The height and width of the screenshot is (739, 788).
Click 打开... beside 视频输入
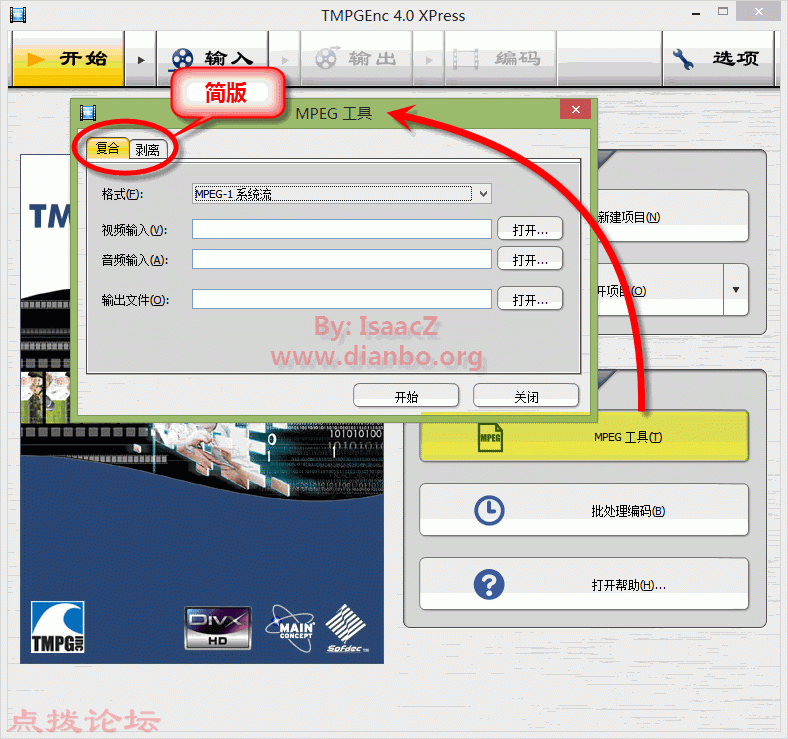click(530, 229)
